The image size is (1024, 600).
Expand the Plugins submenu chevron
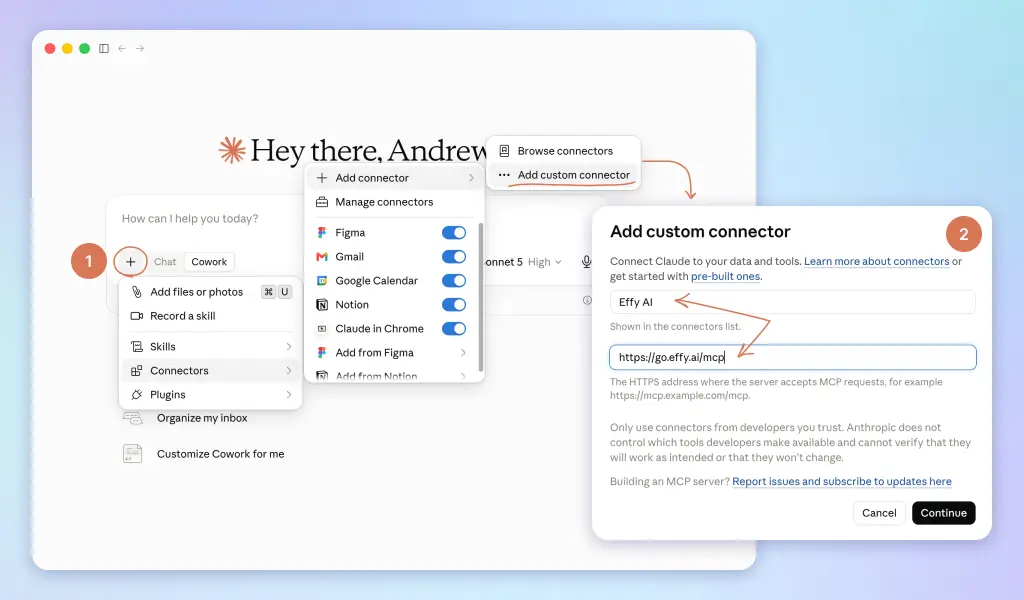click(x=289, y=394)
